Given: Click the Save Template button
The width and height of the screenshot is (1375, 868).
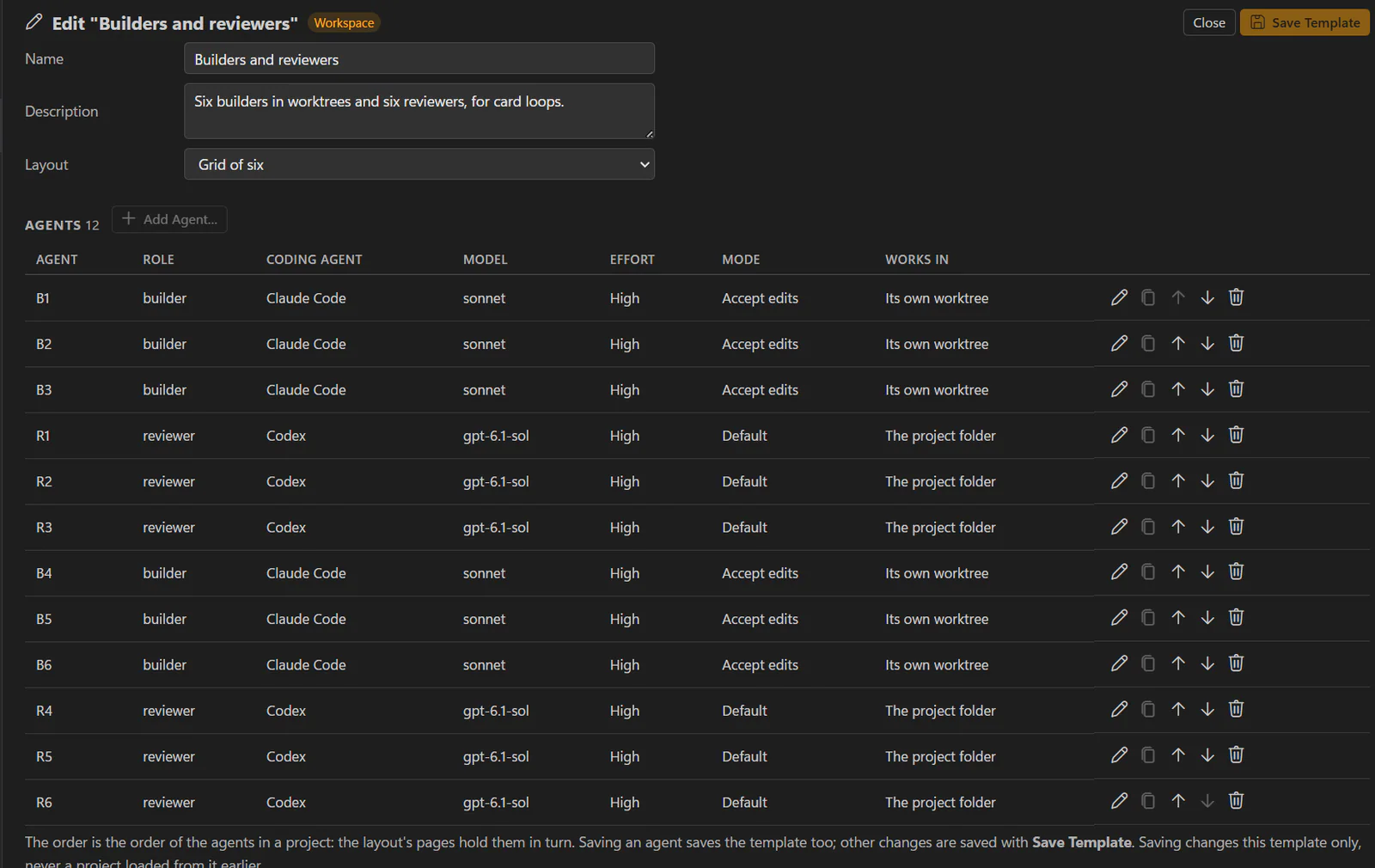Looking at the screenshot, I should 1305,22.
